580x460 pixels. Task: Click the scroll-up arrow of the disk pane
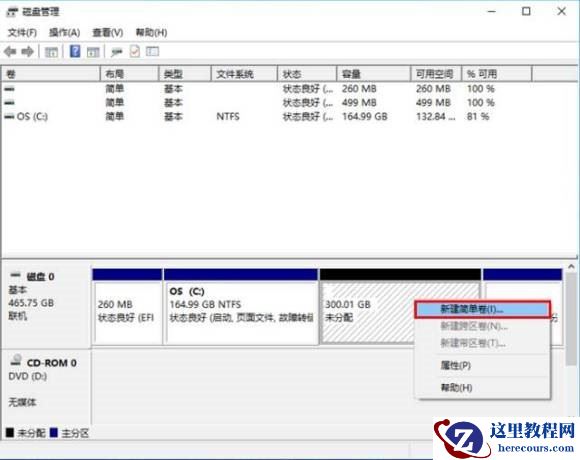coord(571,267)
